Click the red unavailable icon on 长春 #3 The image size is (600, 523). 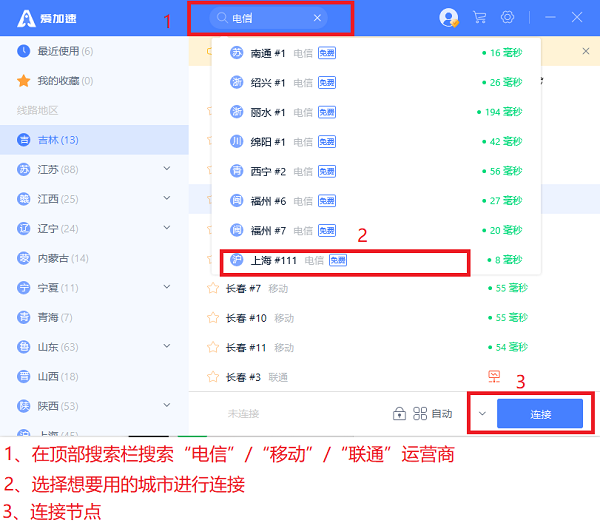point(494,376)
